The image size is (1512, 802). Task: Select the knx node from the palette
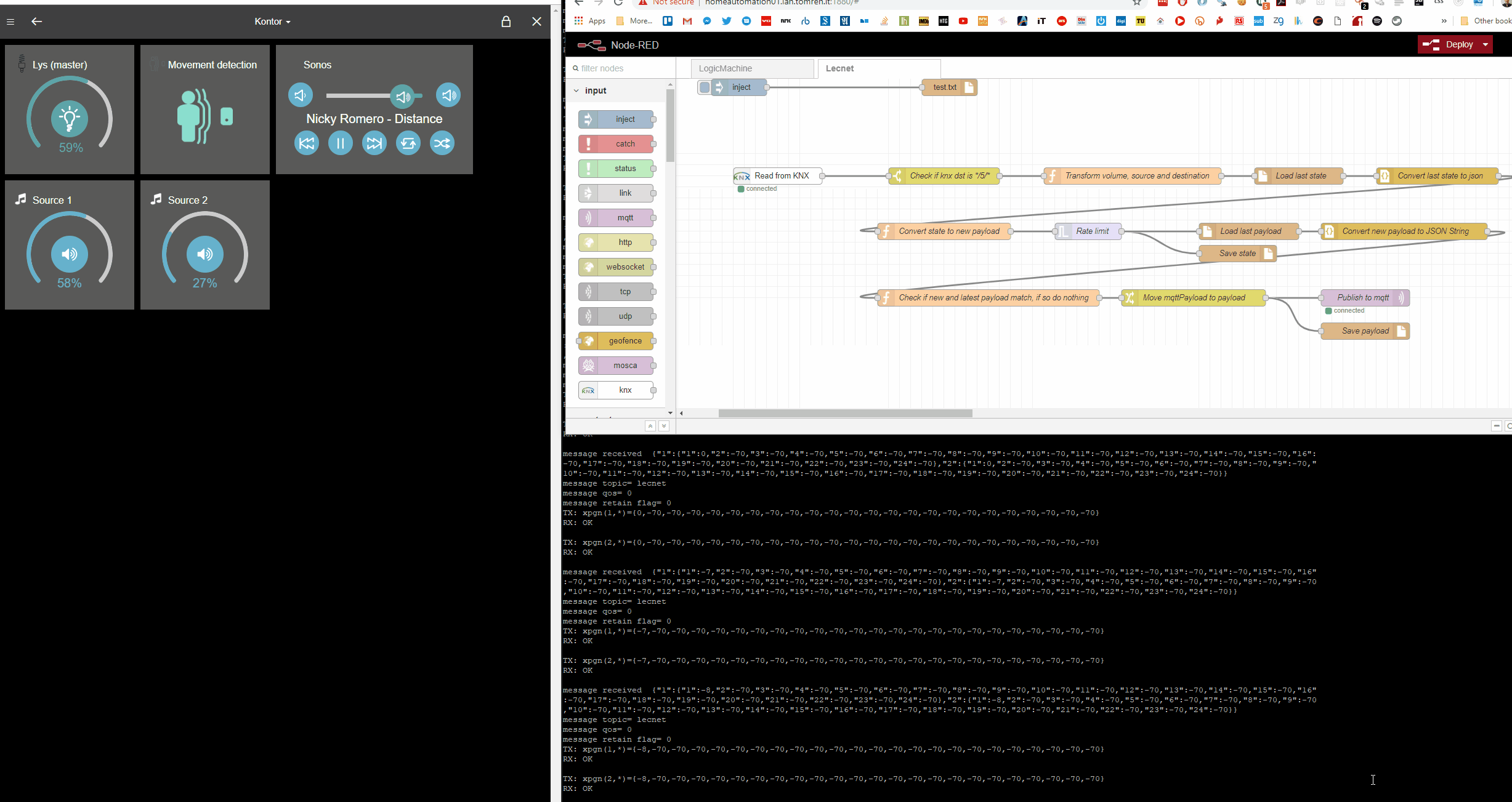(617, 390)
